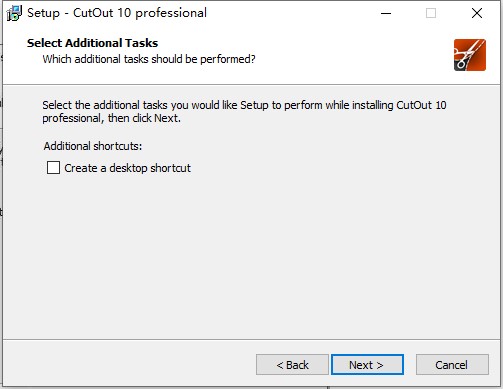This screenshot has width=503, height=389.
Task: Click the 'Select the additional tasks you would like' instruction line
Action: pyautogui.click(x=244, y=105)
